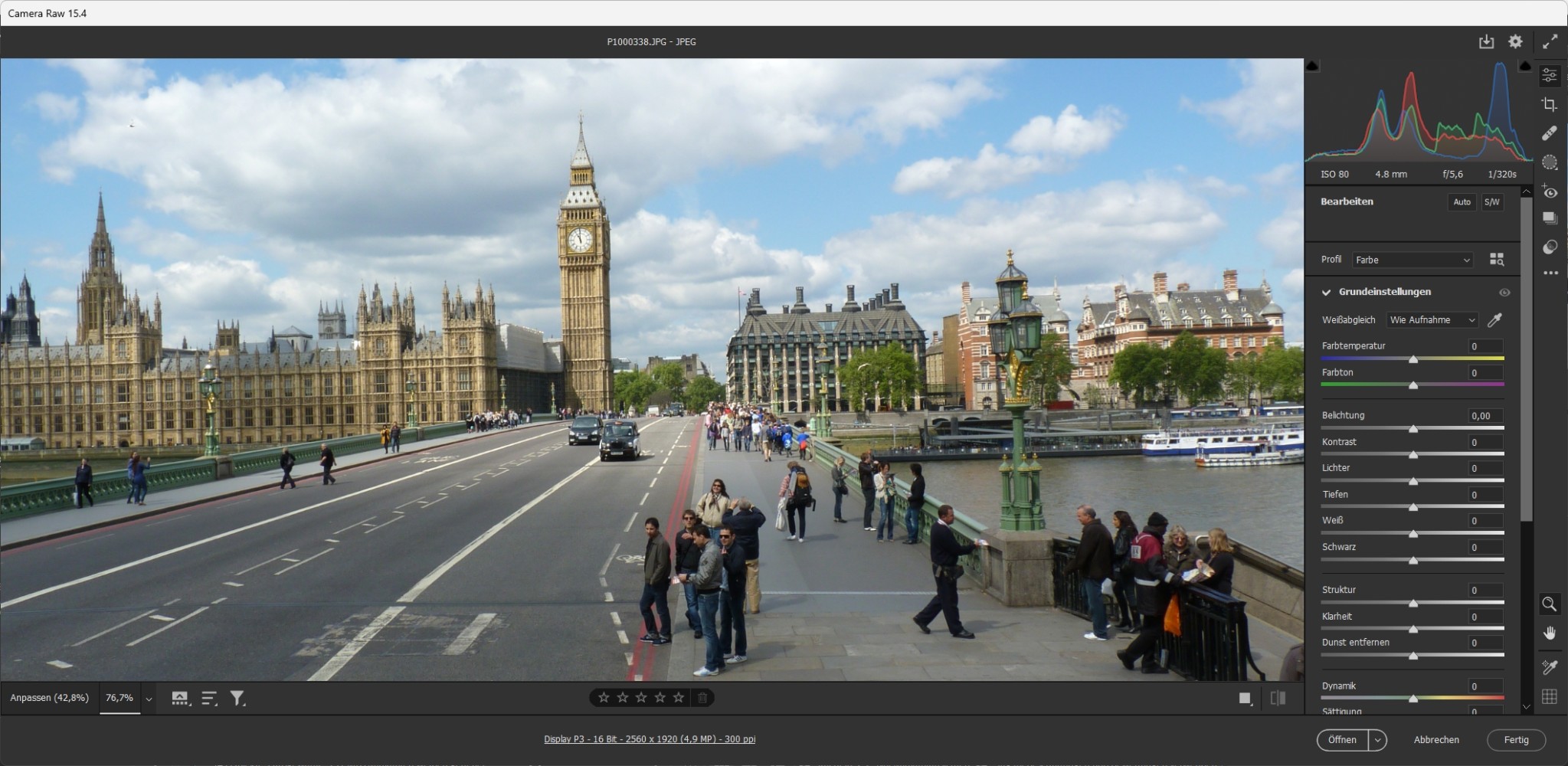Pick the white balance eyedropper
This screenshot has height=766, width=1568.
1495,319
